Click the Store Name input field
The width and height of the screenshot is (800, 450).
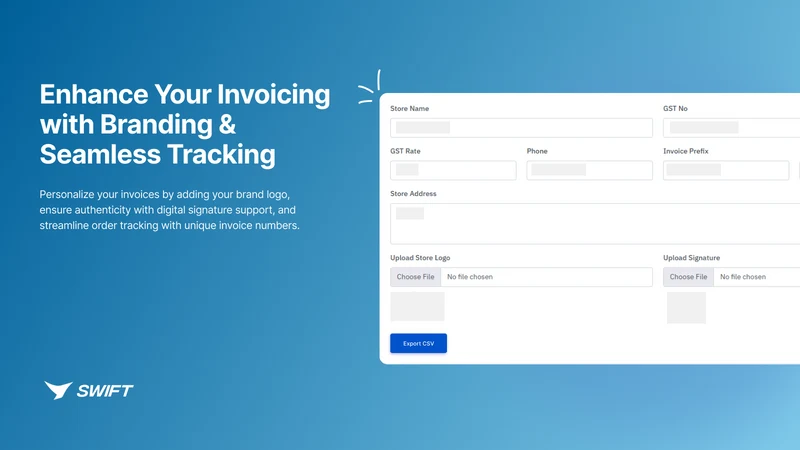click(521, 128)
